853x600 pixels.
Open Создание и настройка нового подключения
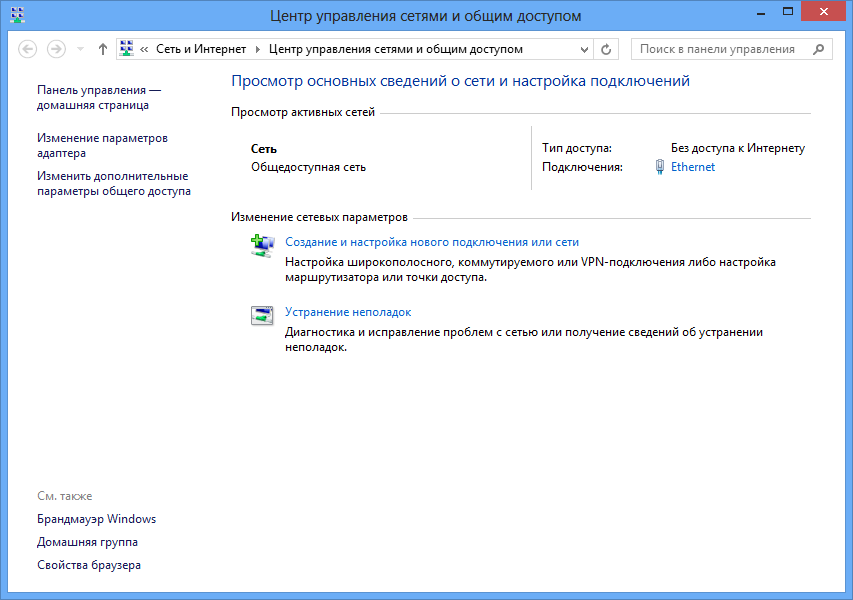[x=432, y=242]
